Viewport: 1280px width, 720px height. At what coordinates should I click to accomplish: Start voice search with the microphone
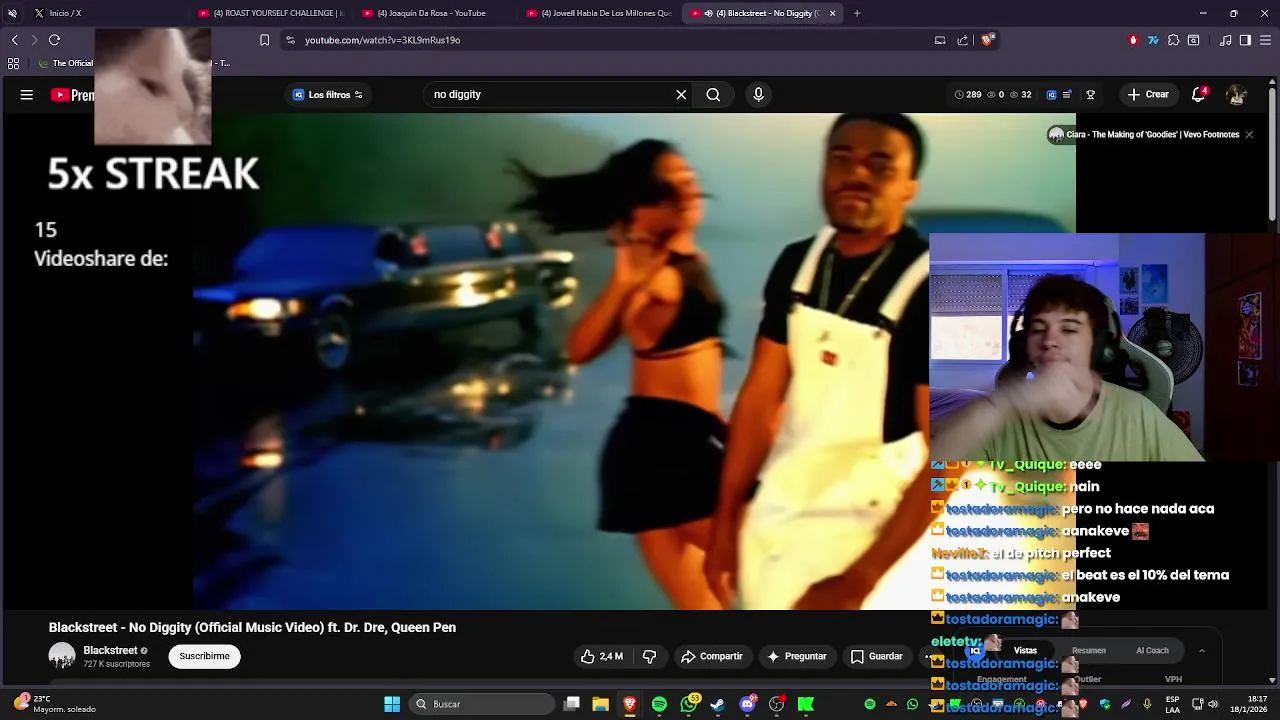758,94
